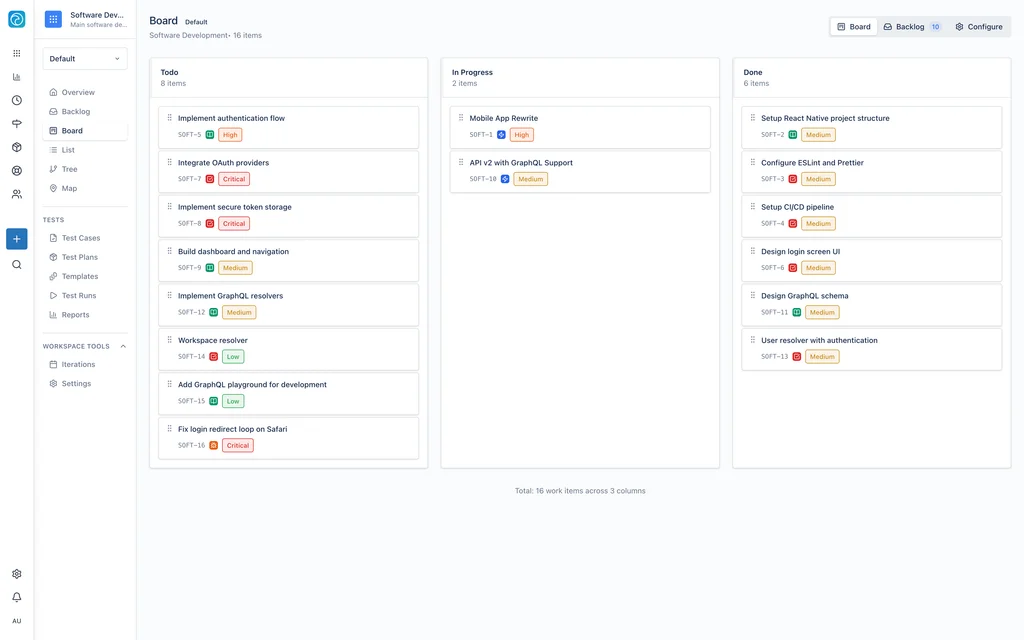Click the clock icon in left rail
The height and width of the screenshot is (640, 1024).
pos(16,100)
